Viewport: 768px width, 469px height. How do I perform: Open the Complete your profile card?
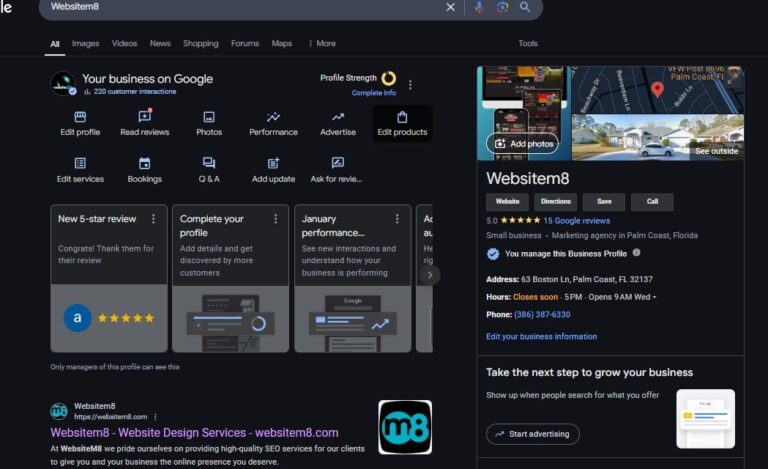click(231, 278)
